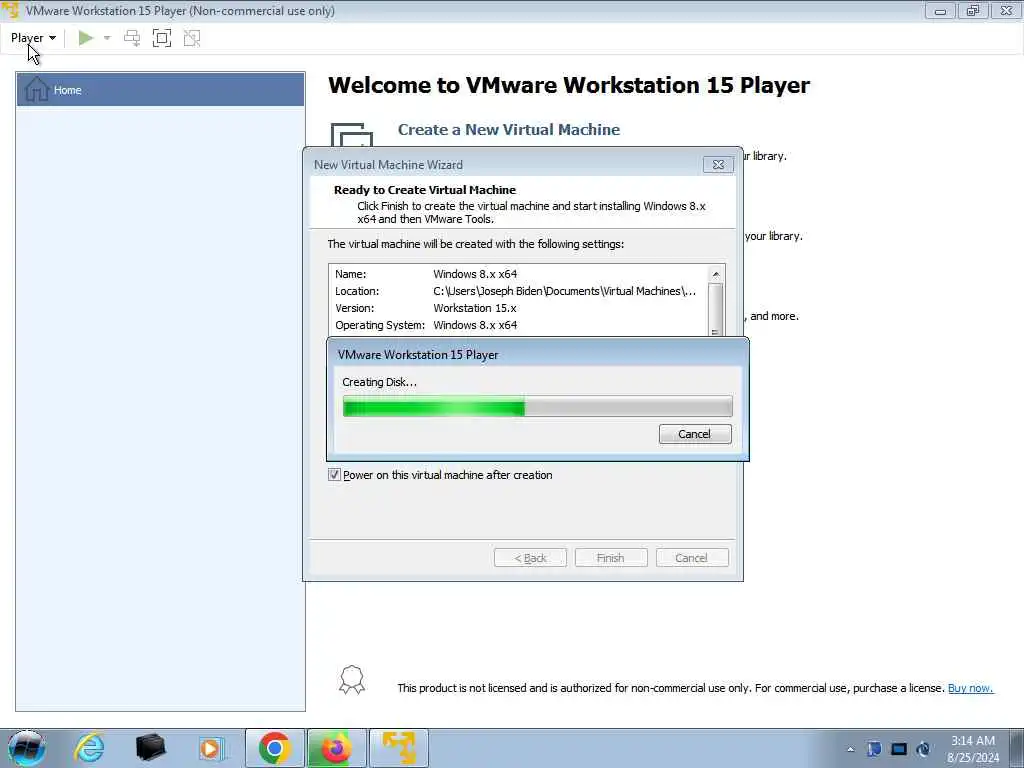Minimize the VMware Player window
Screen dimensions: 1024x768
(x=940, y=11)
